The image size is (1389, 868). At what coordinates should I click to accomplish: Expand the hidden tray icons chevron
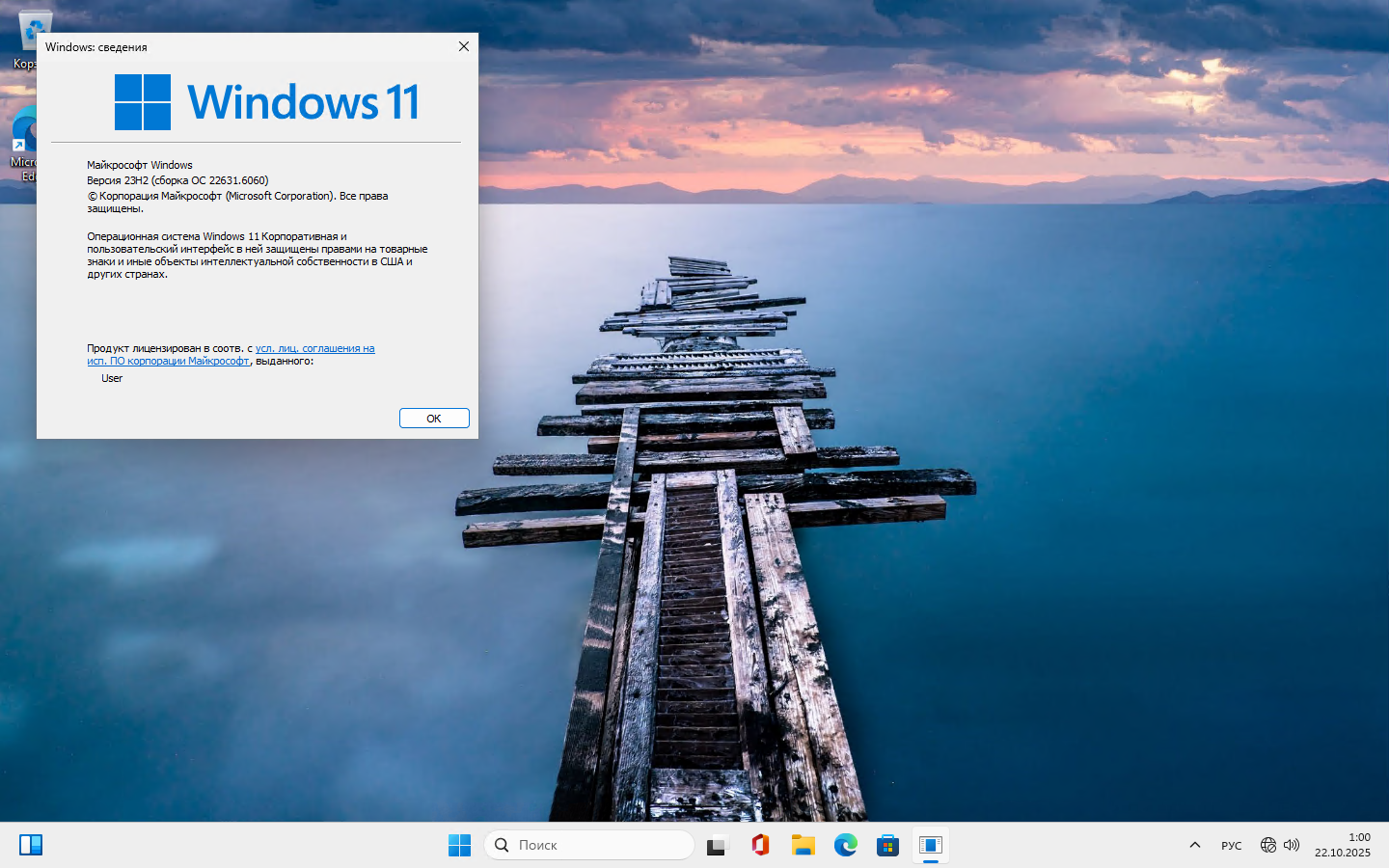click(1194, 845)
